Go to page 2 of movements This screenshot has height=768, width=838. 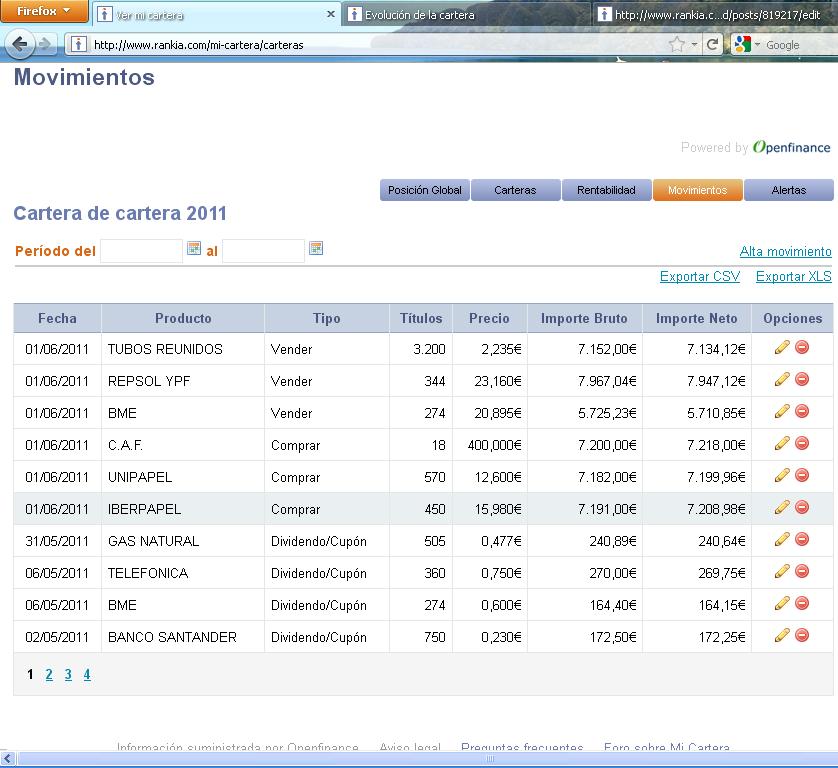[49, 674]
